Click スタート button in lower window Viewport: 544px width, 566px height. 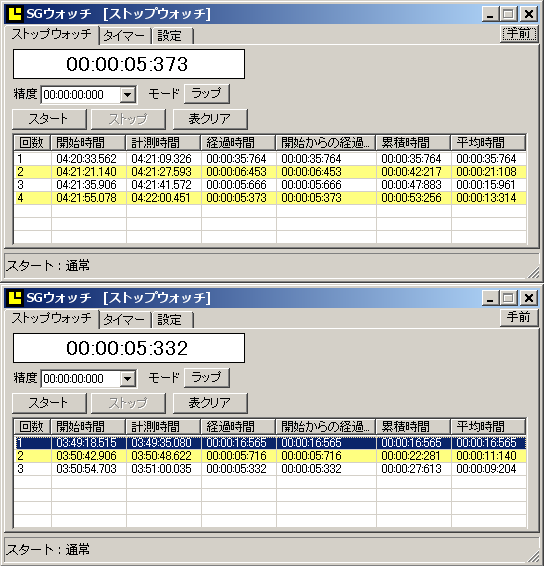click(49, 403)
